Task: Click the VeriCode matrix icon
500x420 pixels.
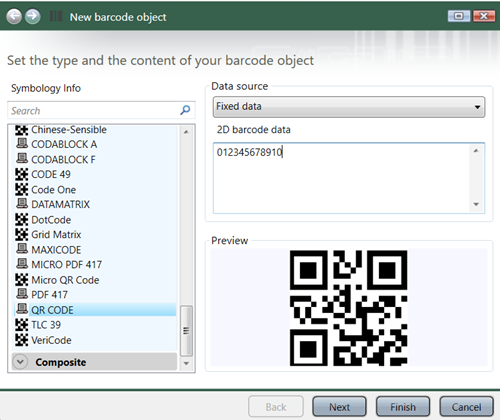Action: pos(22,340)
